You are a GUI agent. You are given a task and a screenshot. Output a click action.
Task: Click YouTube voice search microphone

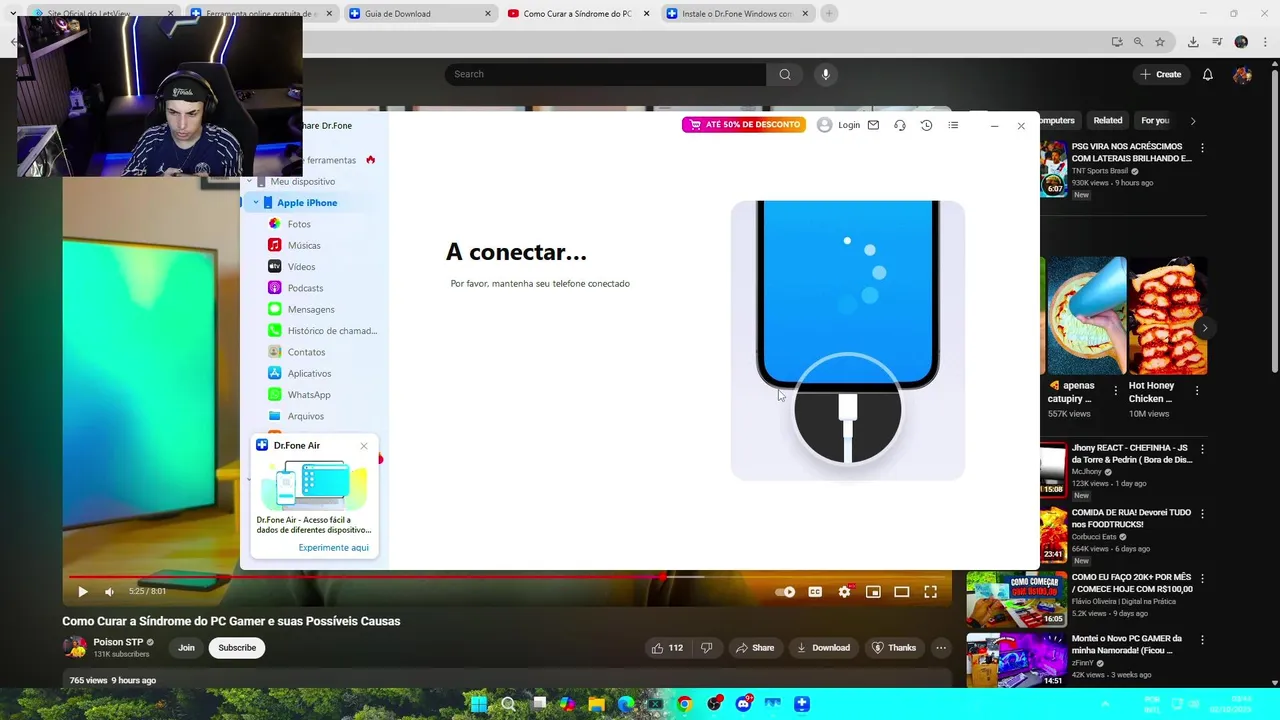tap(825, 74)
